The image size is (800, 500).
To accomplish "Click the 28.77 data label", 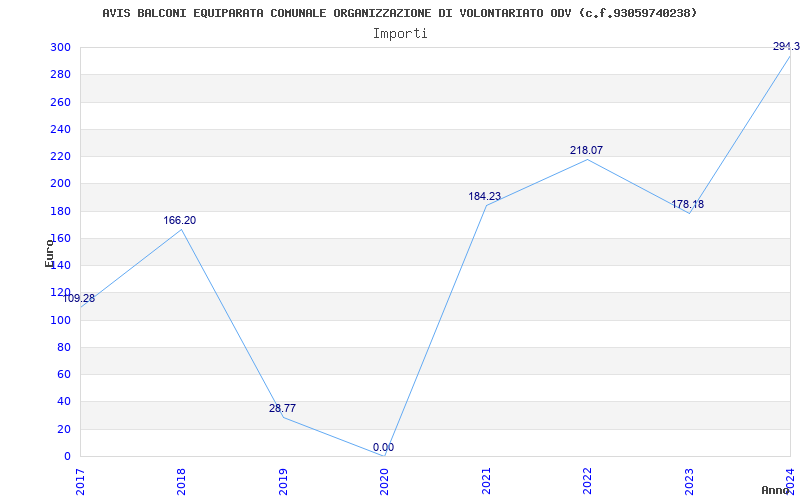I will pos(282,408).
